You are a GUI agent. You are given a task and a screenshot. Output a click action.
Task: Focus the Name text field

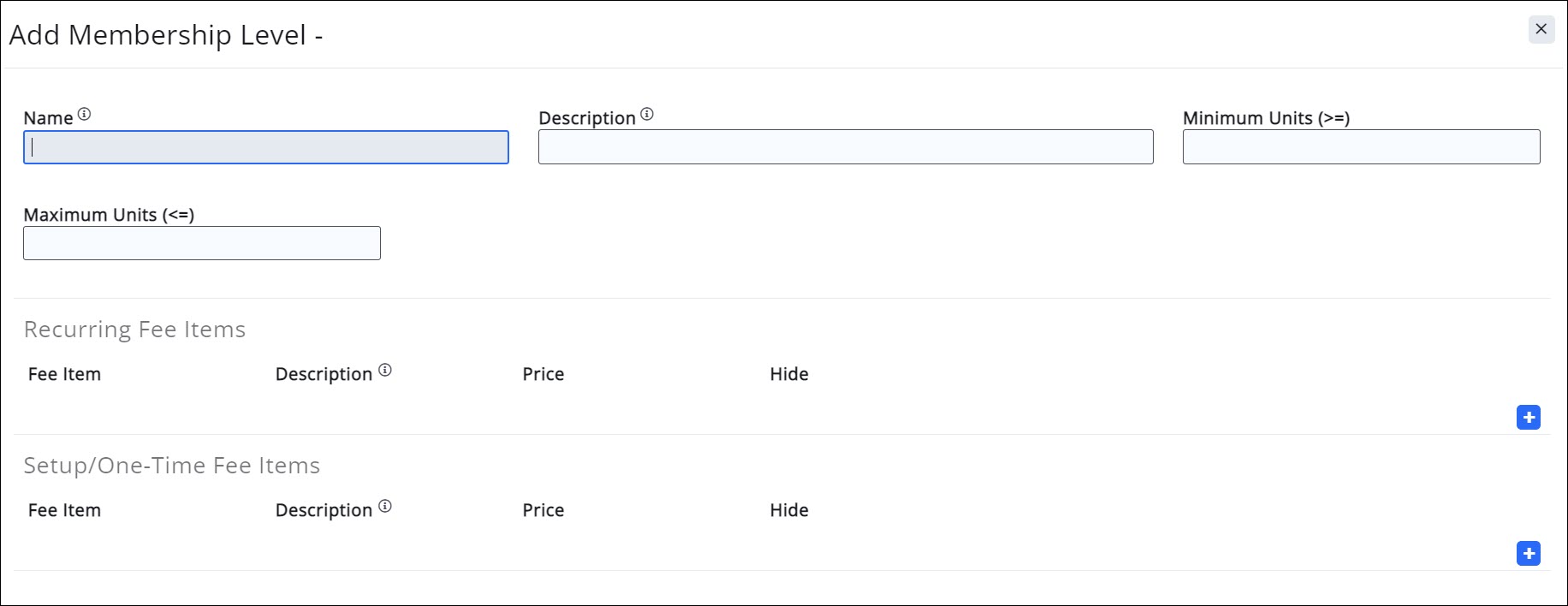[266, 147]
